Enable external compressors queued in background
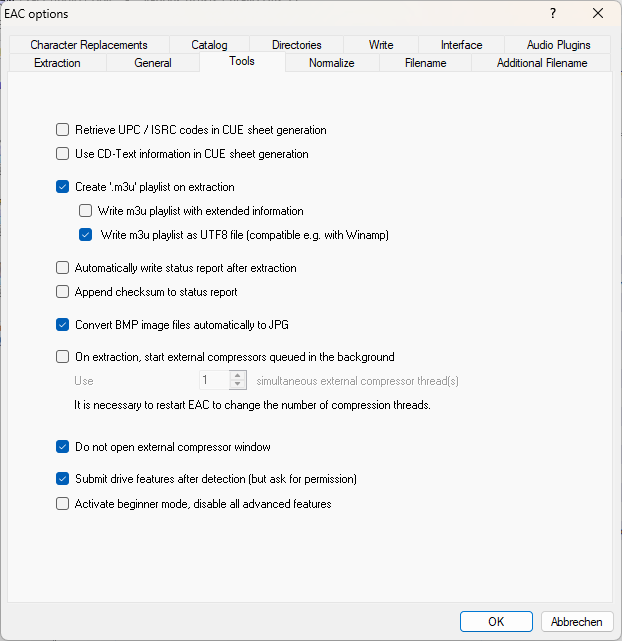The image size is (622, 641). tap(63, 357)
